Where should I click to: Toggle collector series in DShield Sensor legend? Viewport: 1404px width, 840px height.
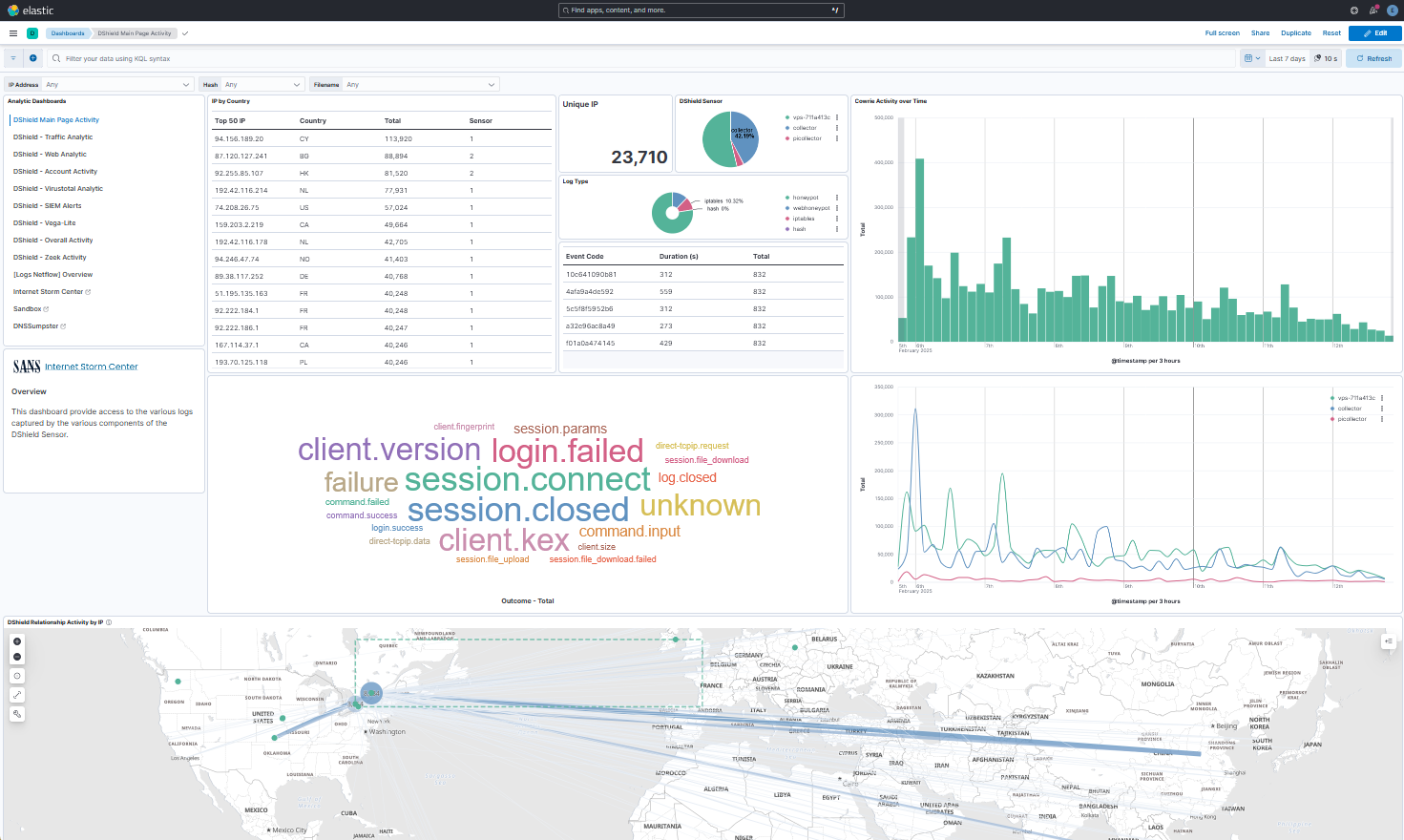[805, 128]
